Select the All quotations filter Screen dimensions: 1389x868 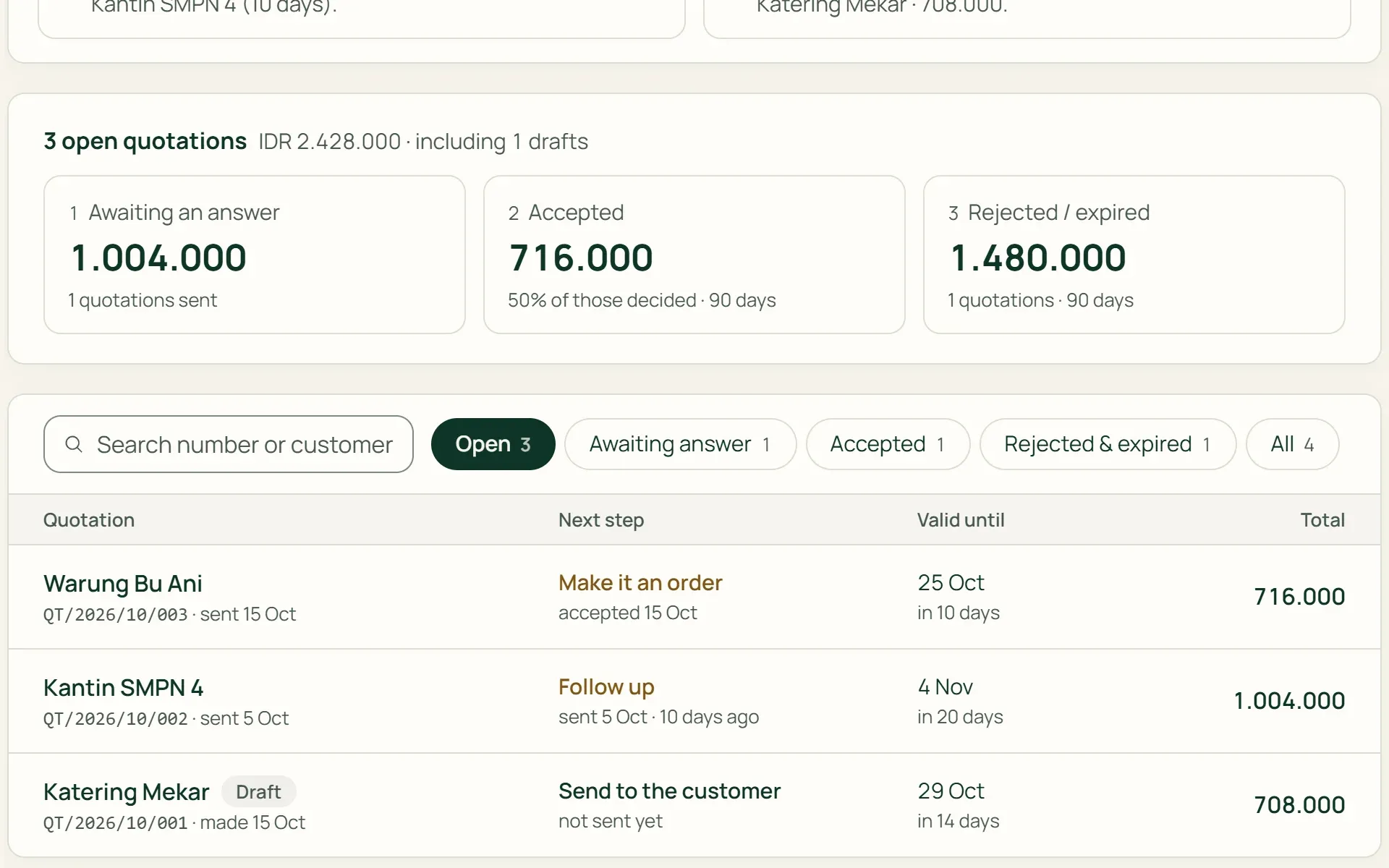[1292, 444]
